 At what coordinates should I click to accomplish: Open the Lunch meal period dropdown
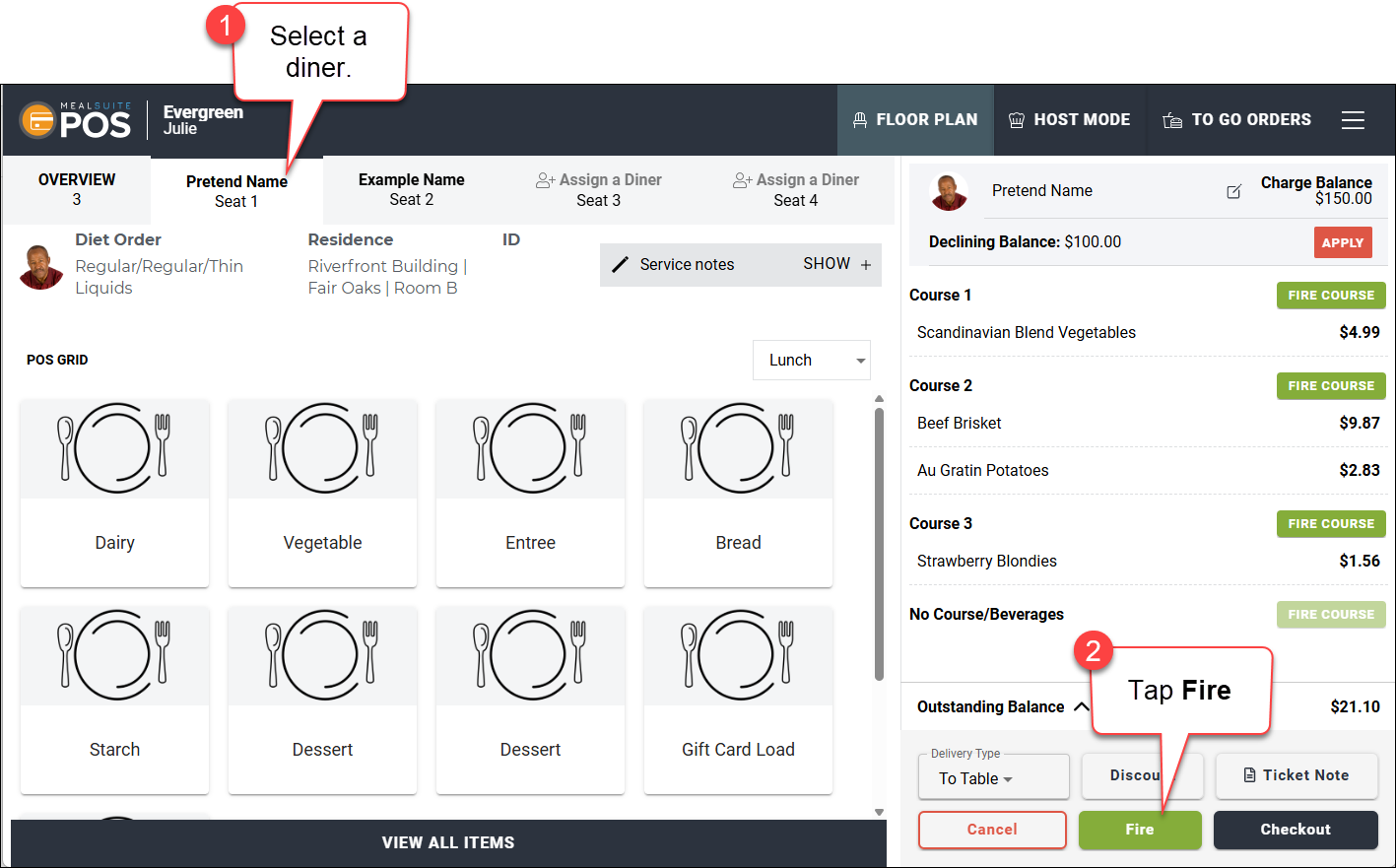tap(812, 360)
